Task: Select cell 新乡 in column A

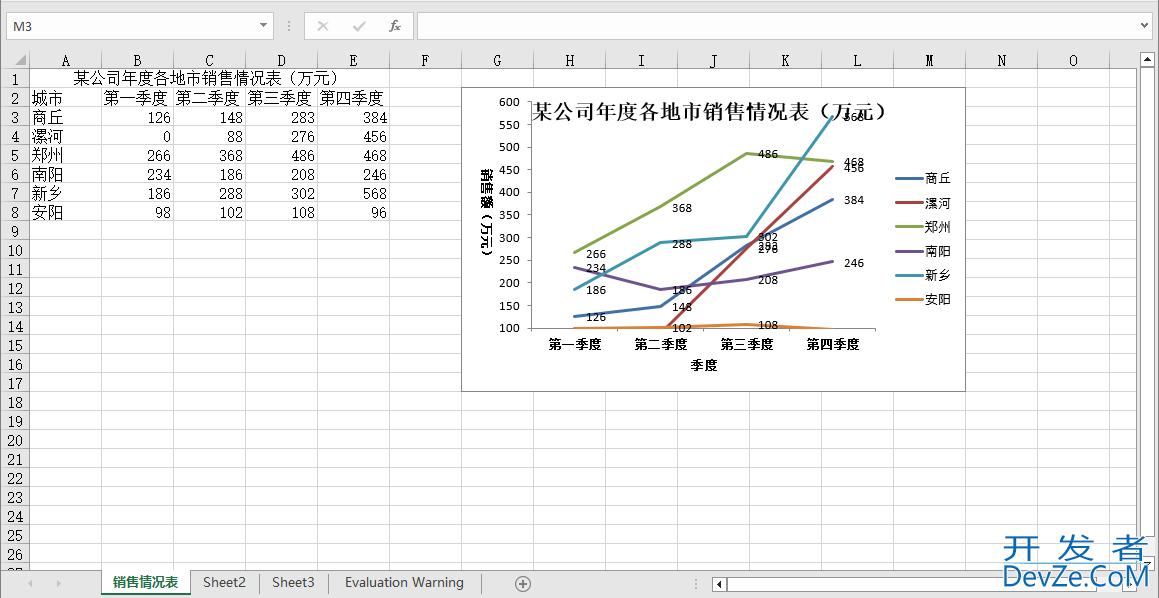Action: pos(66,193)
